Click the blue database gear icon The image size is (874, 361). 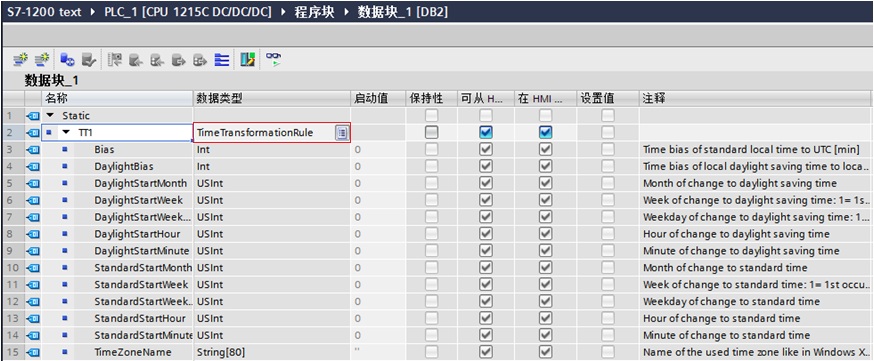click(x=67, y=59)
